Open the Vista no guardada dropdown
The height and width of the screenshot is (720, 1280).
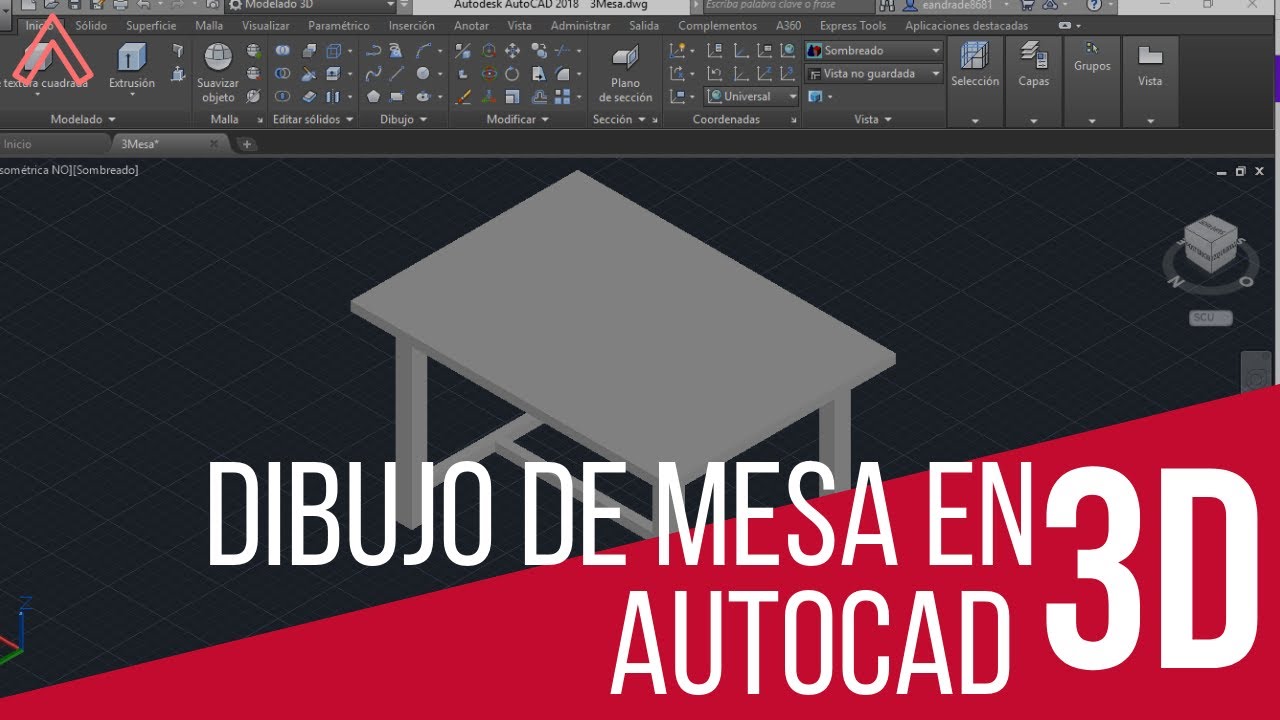pyautogui.click(x=874, y=73)
